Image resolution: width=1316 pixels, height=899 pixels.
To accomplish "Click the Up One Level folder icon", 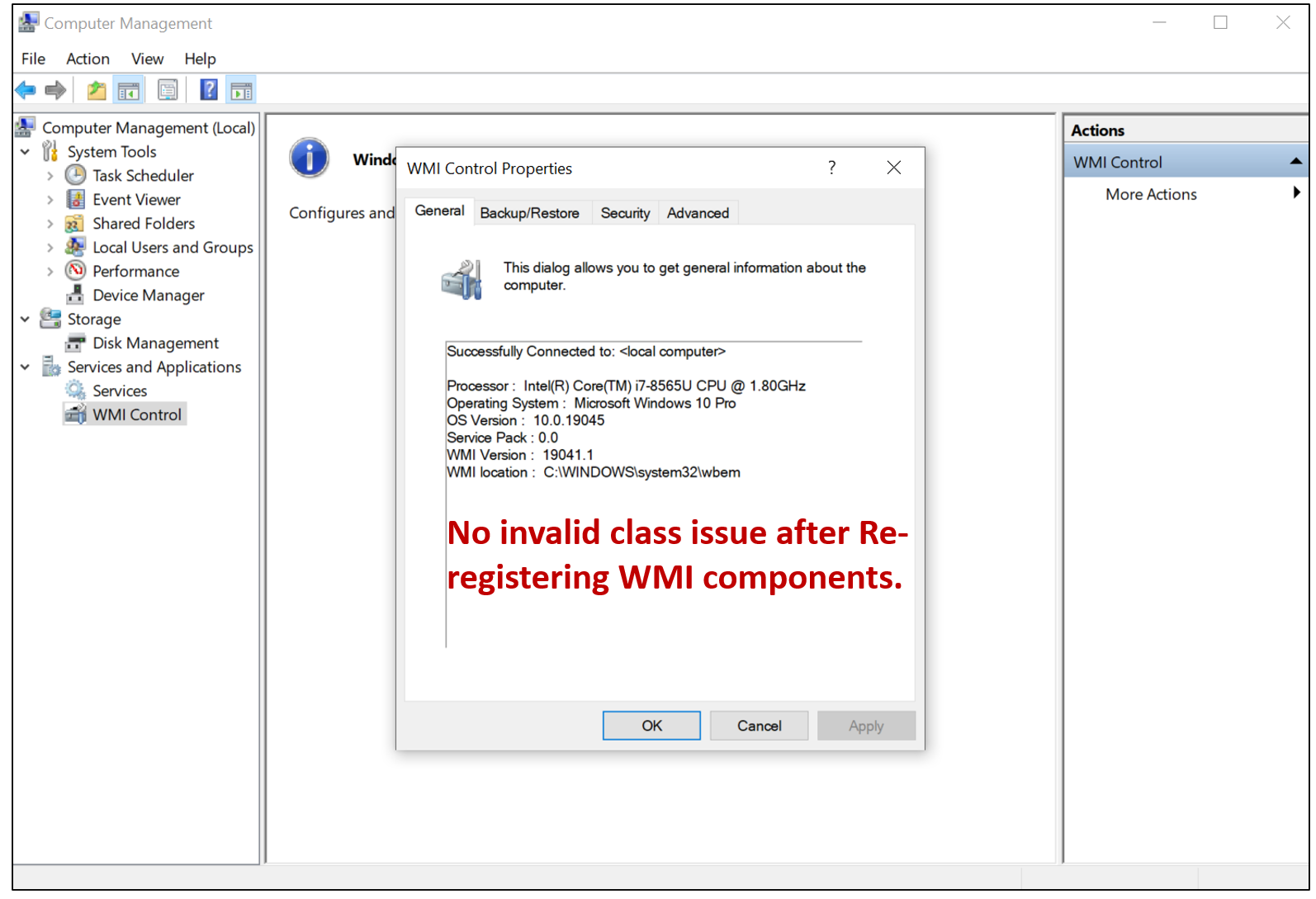I will (97, 90).
